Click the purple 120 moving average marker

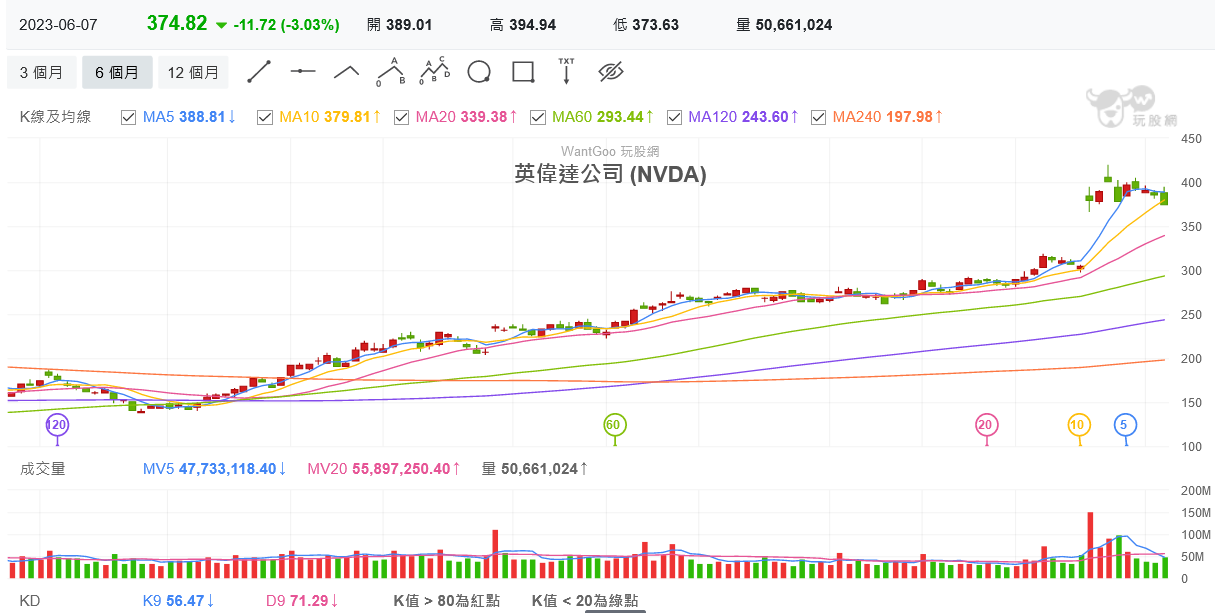coord(57,425)
